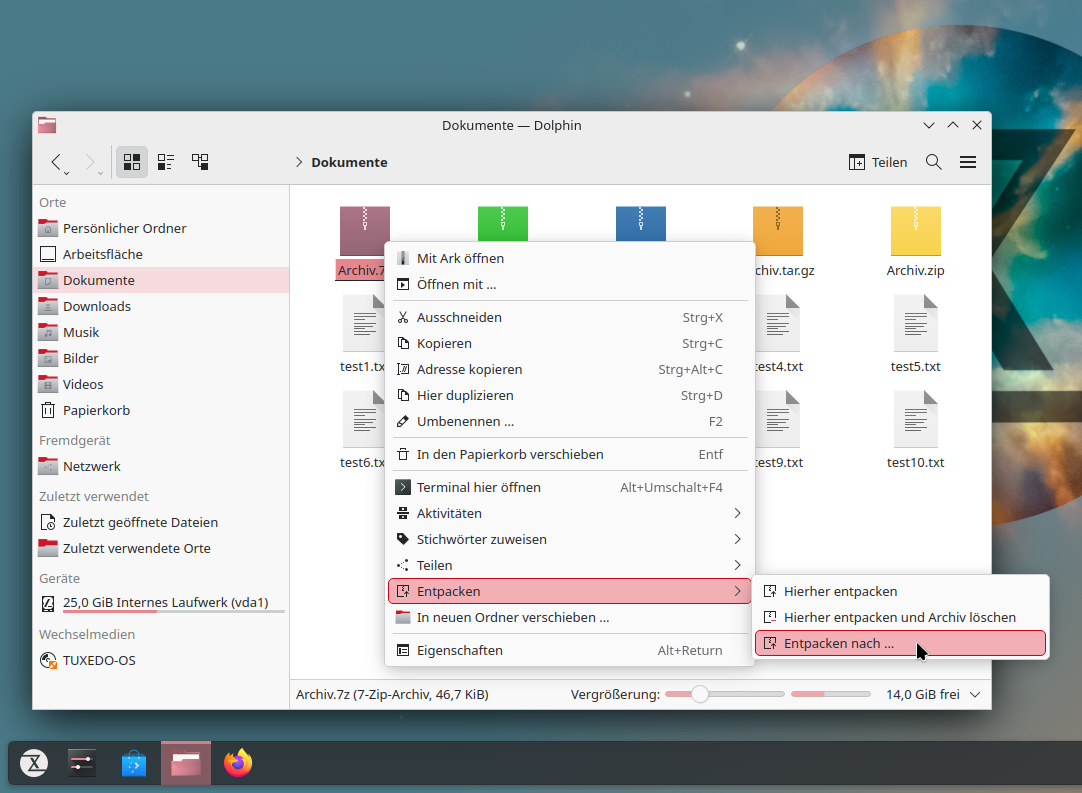Choose Adresse kopieren
Screen dimensions: 1082x793
coord(570,370)
